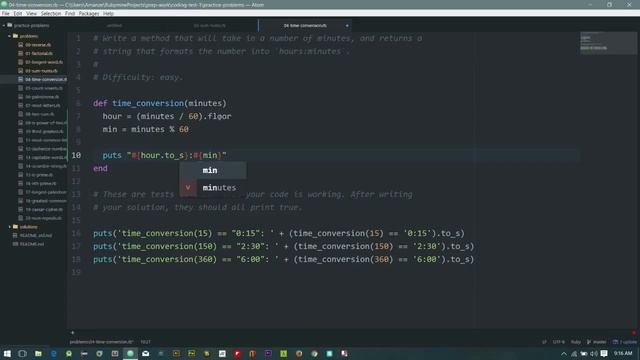Open 09-is-power-of-two.rb in the tree
Screen dimensions: 640x360
(46, 122)
